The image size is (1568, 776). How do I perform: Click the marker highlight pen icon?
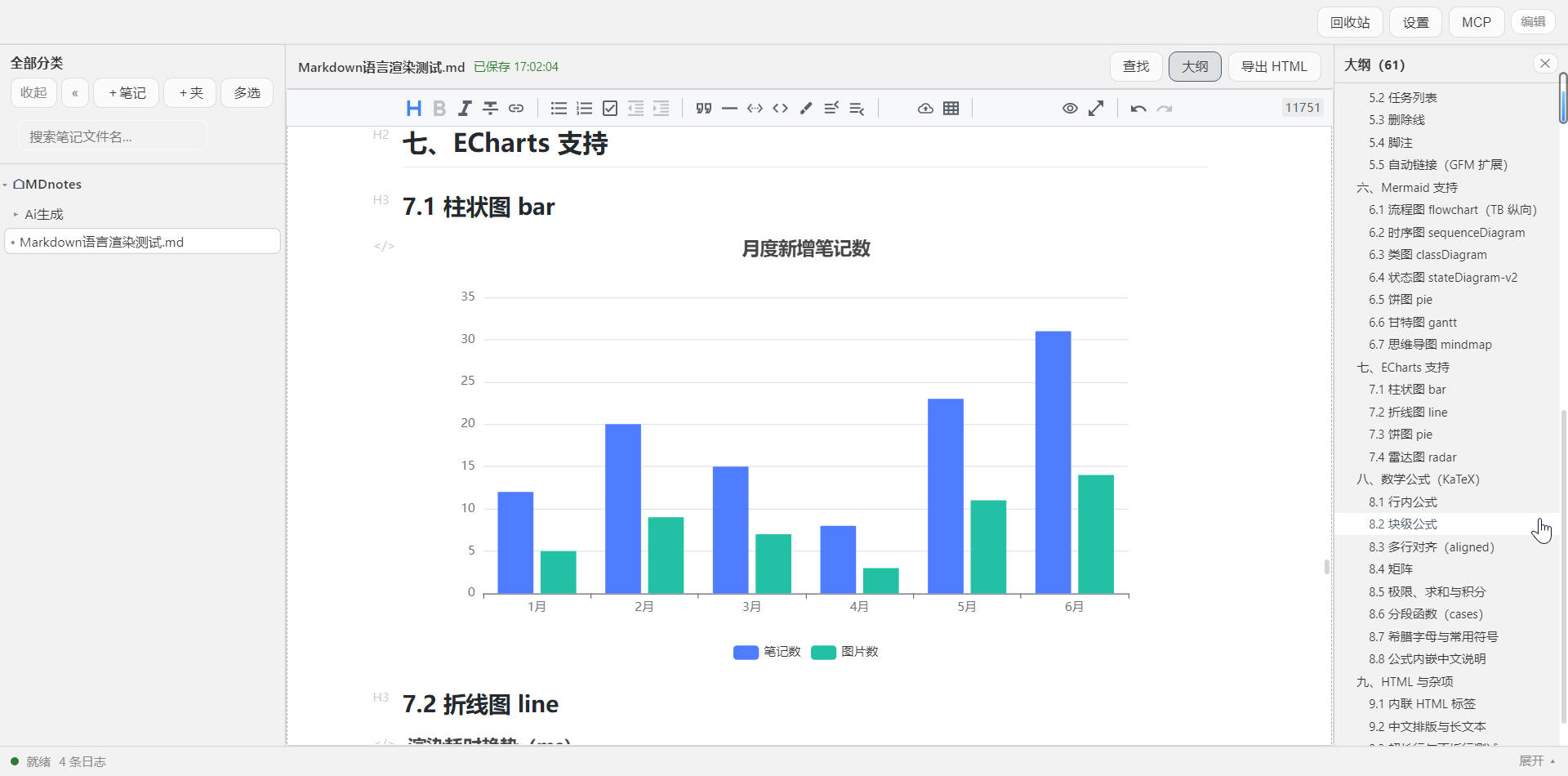pyautogui.click(x=806, y=108)
